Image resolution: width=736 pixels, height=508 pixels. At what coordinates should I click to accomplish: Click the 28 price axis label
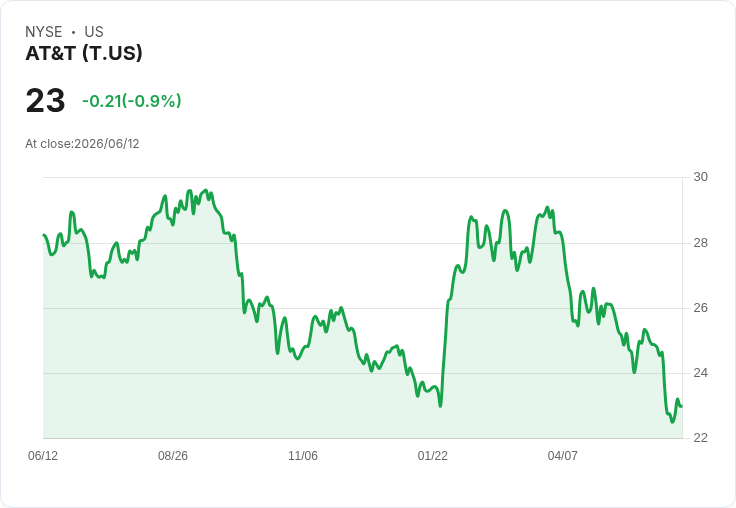click(700, 243)
